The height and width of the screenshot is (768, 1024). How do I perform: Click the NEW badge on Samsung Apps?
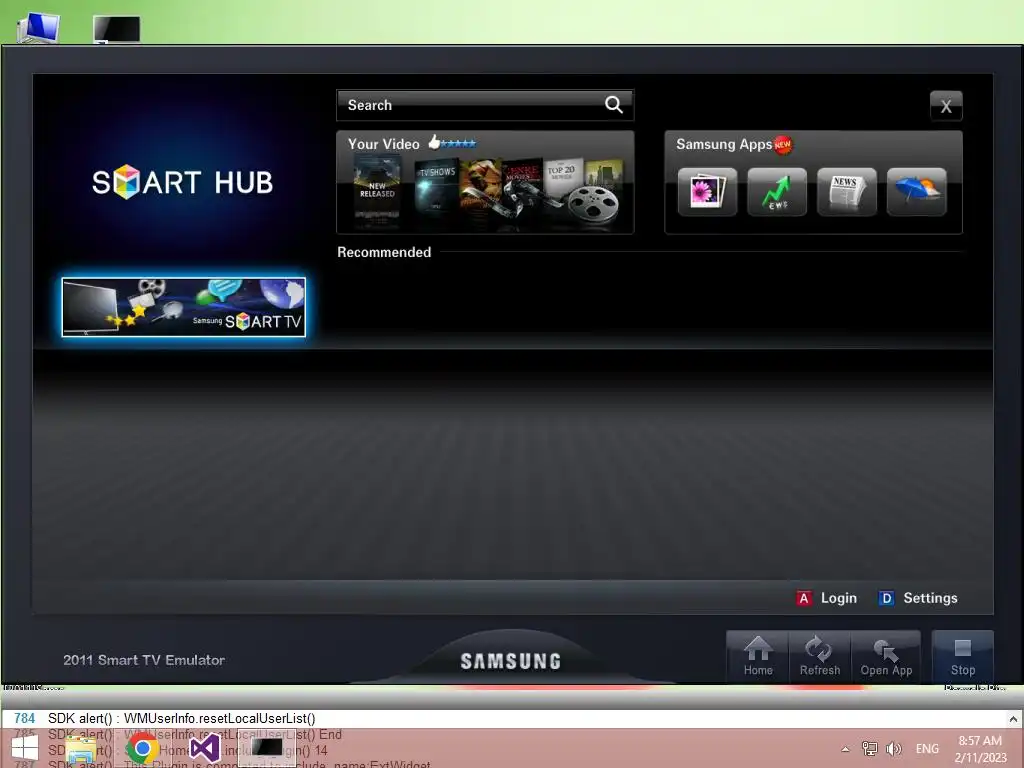tap(782, 144)
